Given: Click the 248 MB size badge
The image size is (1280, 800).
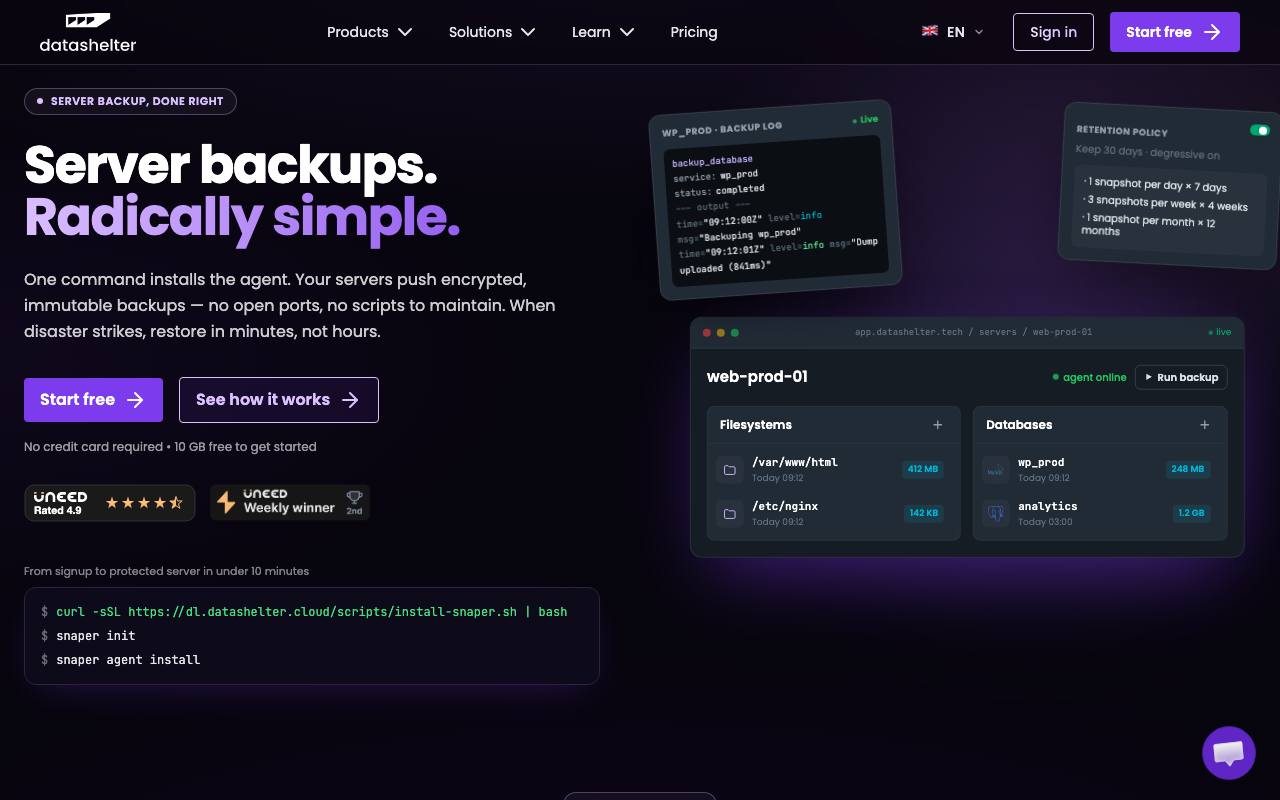Looking at the screenshot, I should click(1188, 469).
